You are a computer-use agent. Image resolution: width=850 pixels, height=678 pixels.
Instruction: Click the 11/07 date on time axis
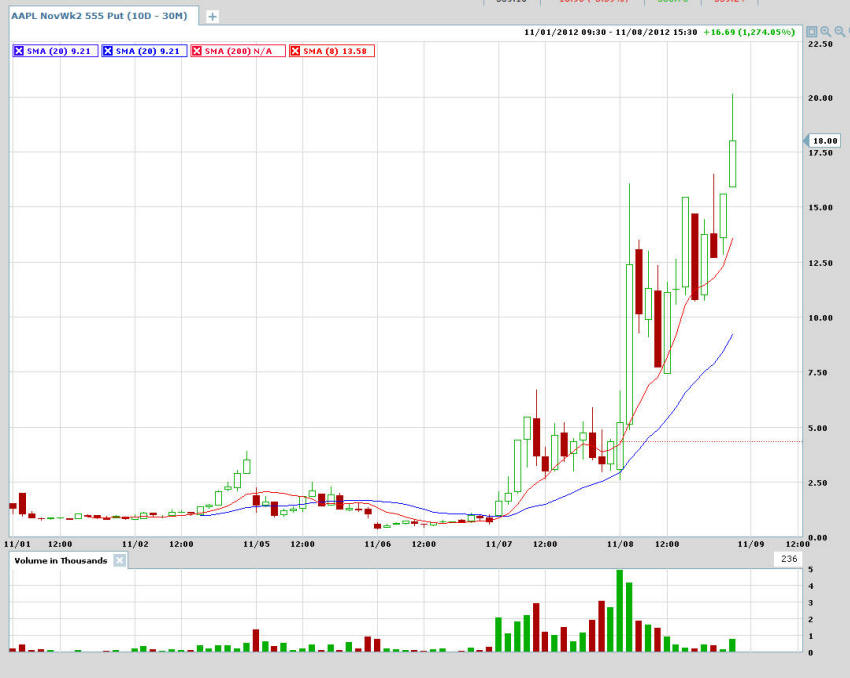(x=498, y=545)
